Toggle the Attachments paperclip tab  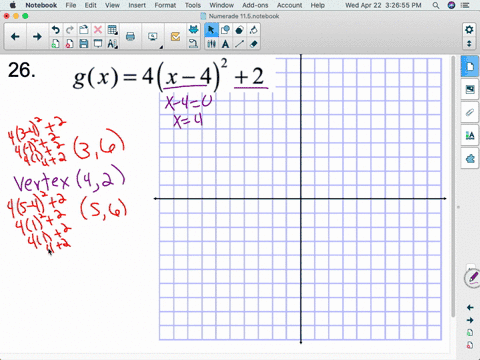click(x=470, y=112)
